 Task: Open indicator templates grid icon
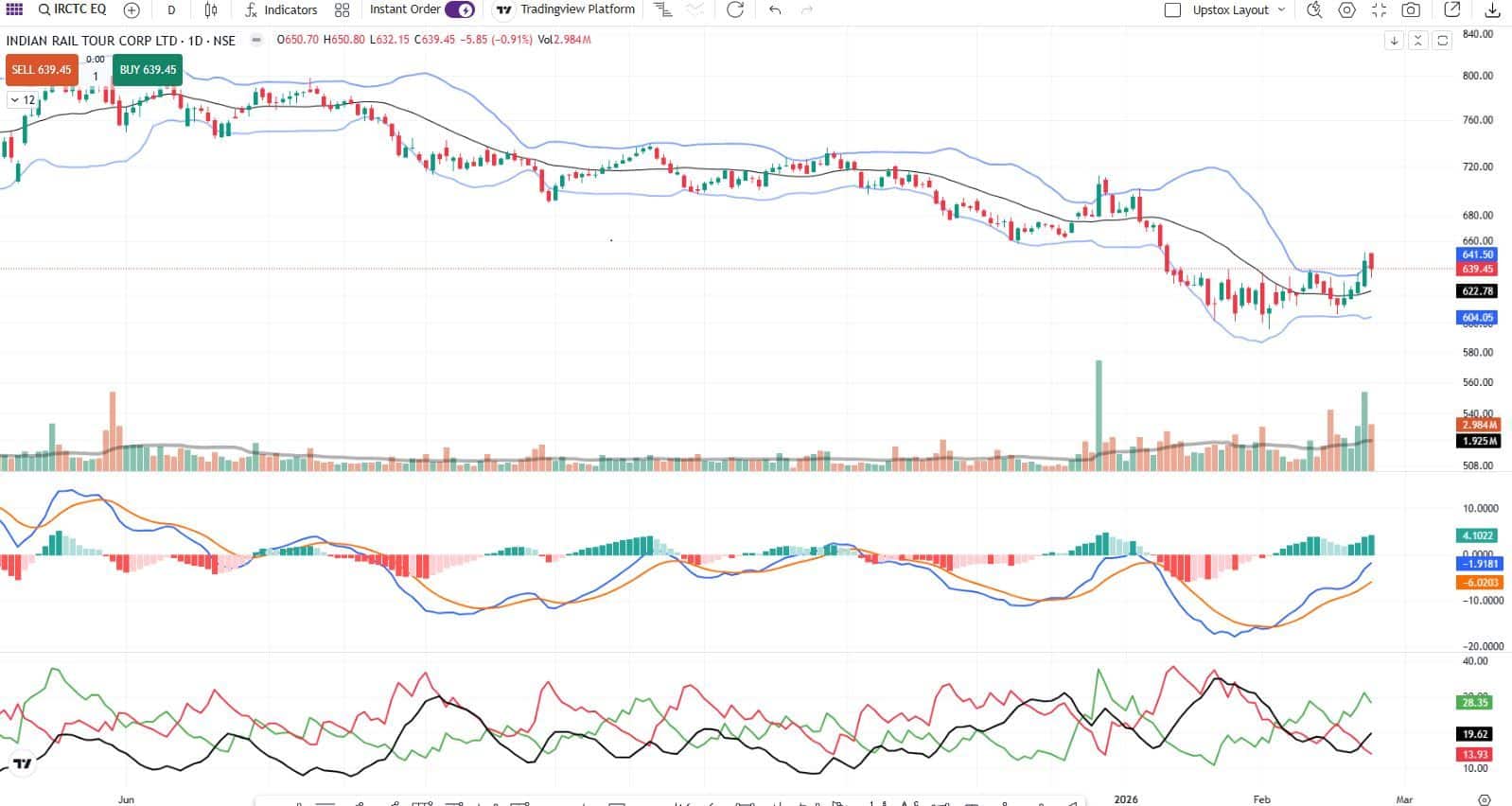coord(342,9)
